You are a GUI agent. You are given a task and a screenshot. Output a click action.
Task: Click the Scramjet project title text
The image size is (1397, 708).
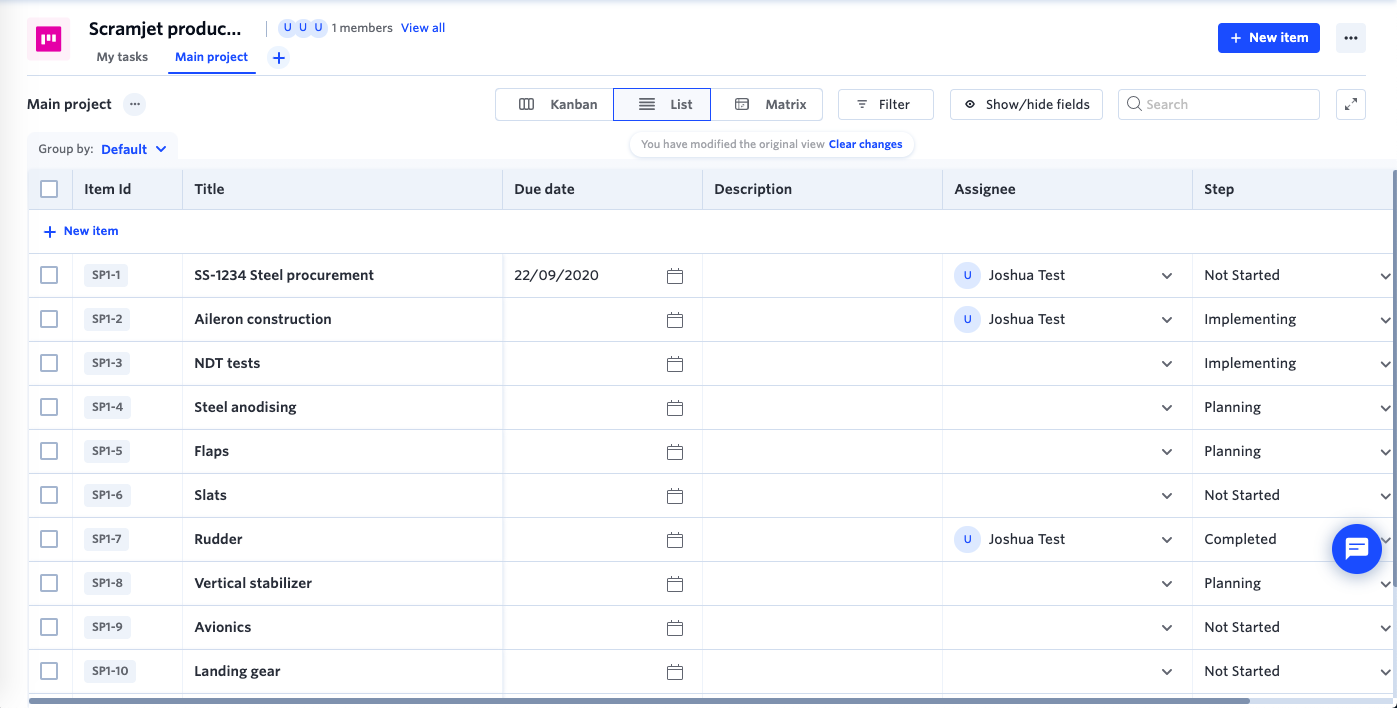click(165, 28)
